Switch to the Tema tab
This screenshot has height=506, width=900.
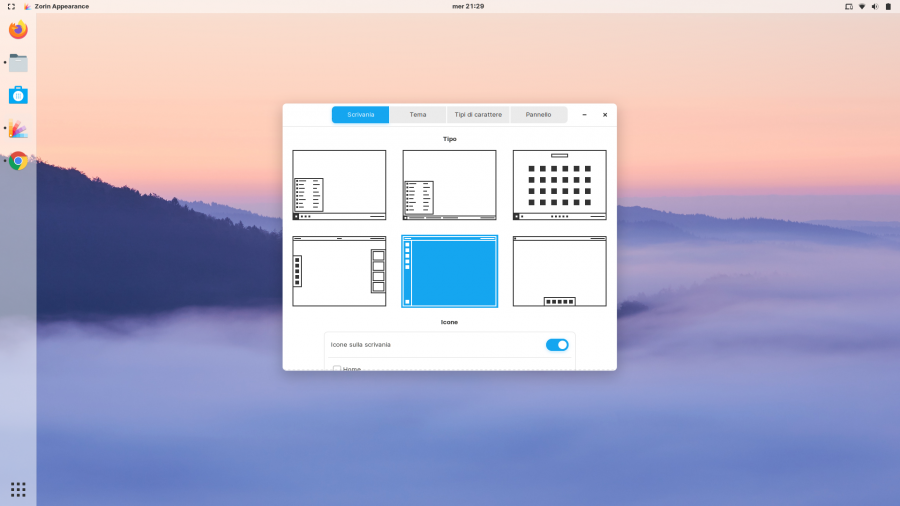click(418, 115)
